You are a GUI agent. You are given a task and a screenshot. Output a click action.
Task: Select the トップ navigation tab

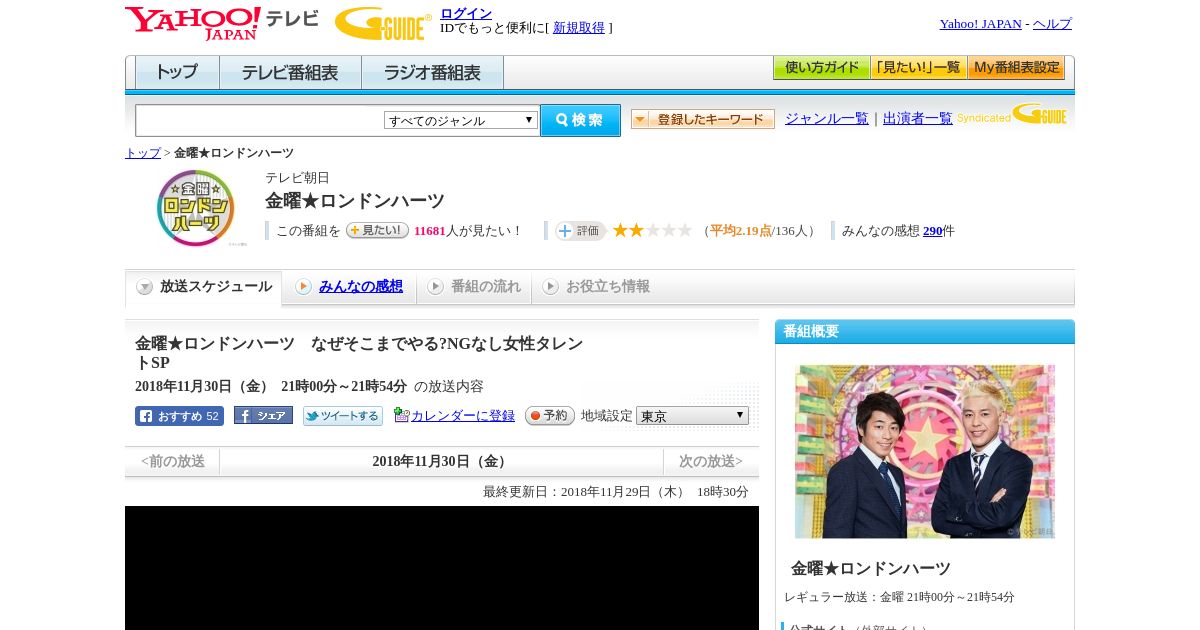coord(177,73)
